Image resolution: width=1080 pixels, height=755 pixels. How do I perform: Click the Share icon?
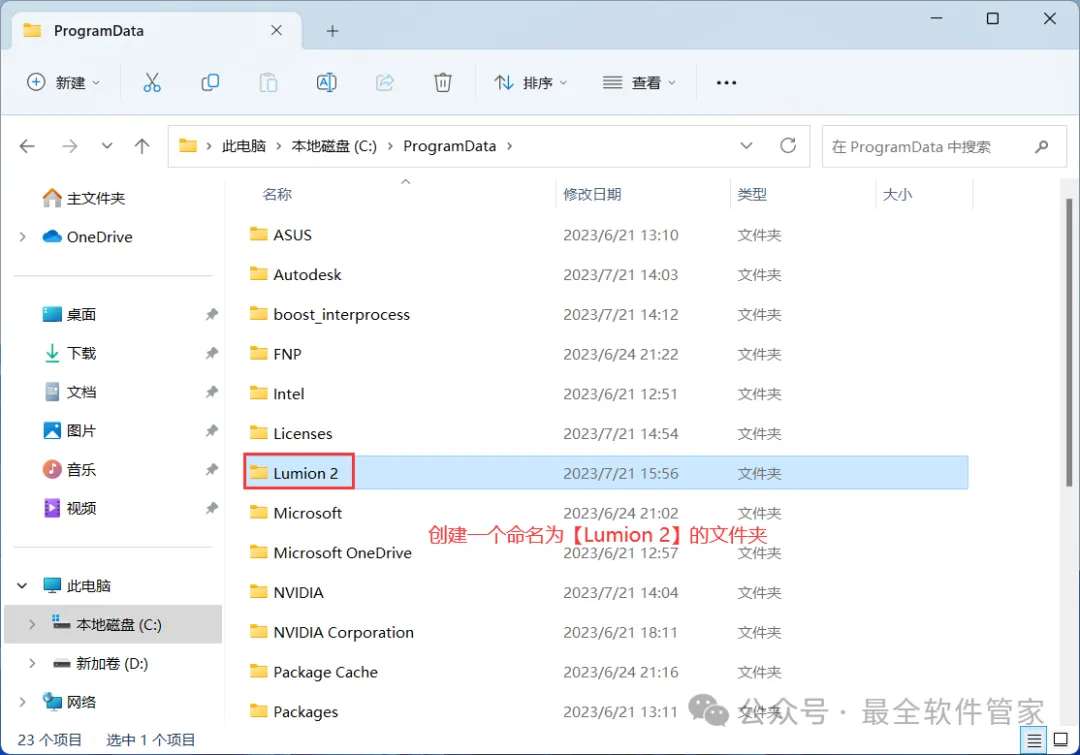[x=385, y=83]
